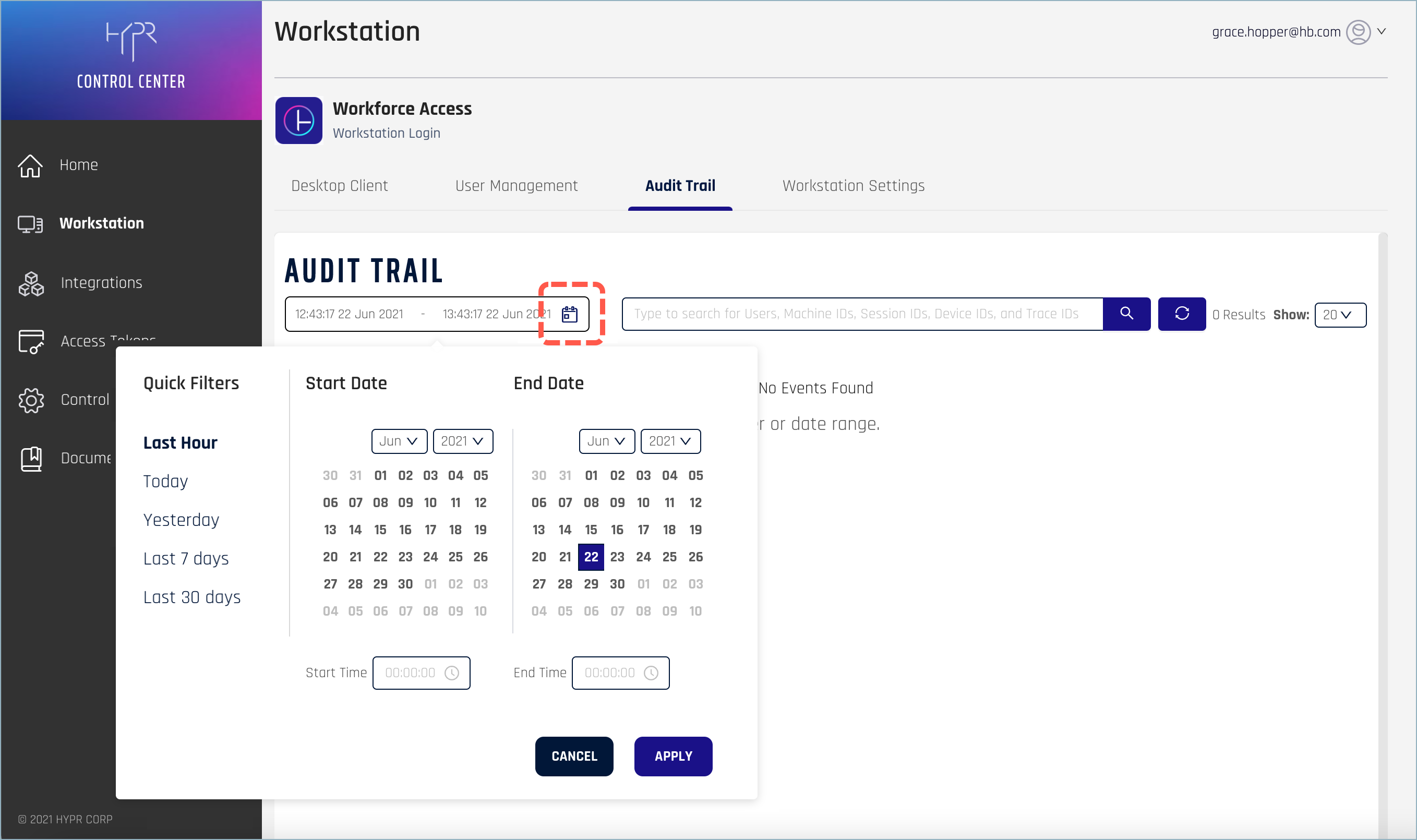Viewport: 1417px width, 840px height.
Task: Open the End Date year dropdown
Action: [x=670, y=441]
